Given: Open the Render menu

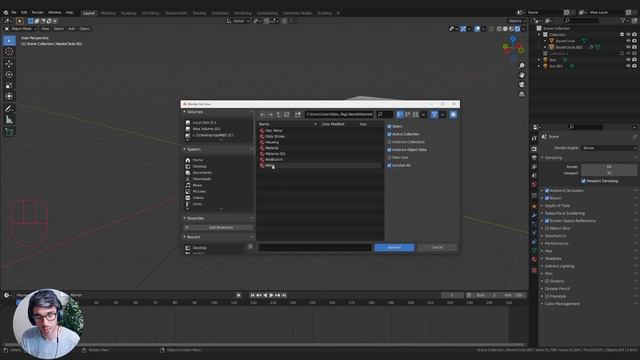Looking at the screenshot, I should 38,13.
